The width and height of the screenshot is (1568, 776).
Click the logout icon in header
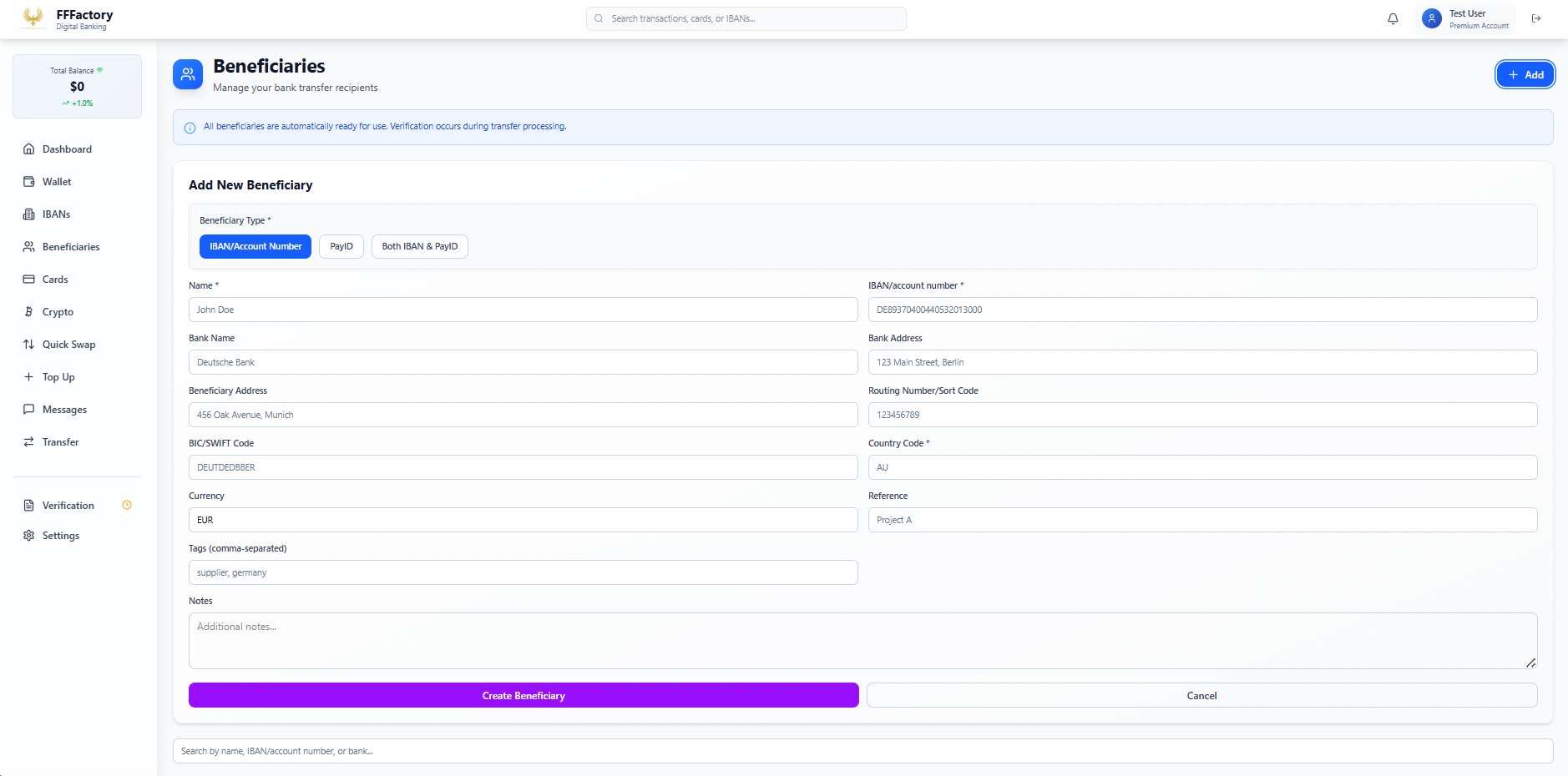(x=1535, y=18)
